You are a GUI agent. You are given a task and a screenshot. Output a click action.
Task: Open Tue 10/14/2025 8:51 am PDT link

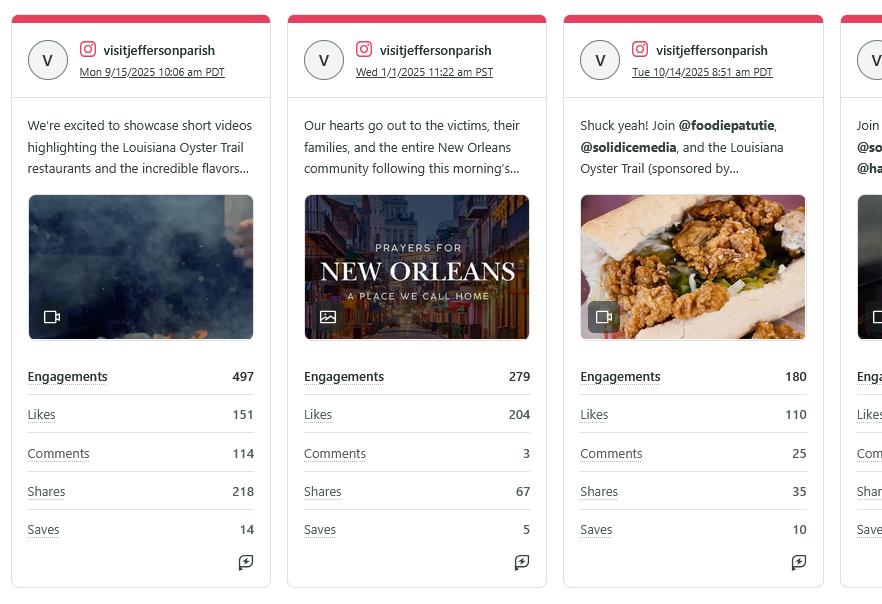pyautogui.click(x=702, y=72)
